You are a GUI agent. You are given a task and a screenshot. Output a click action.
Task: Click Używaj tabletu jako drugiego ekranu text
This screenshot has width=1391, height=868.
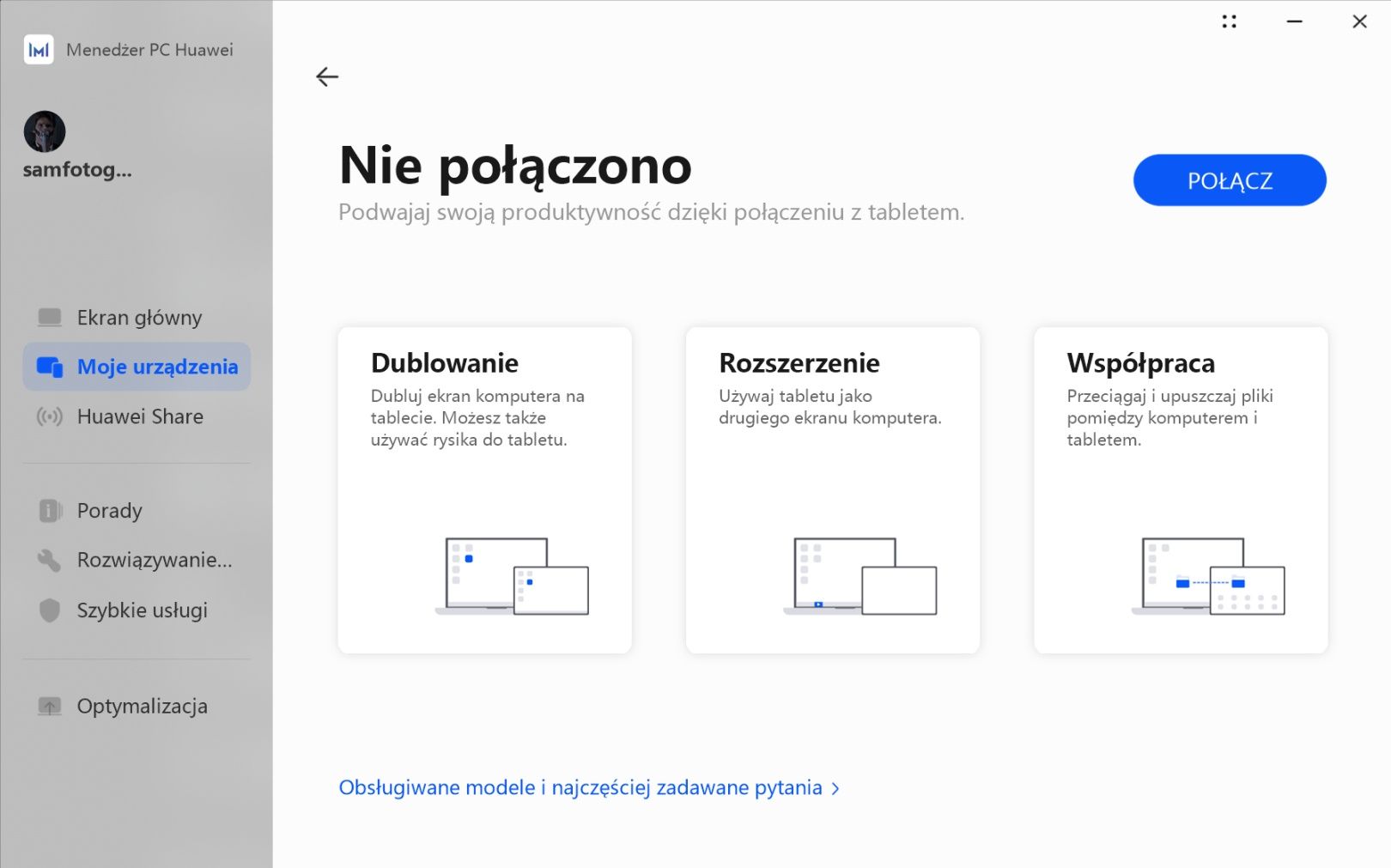[x=830, y=407]
